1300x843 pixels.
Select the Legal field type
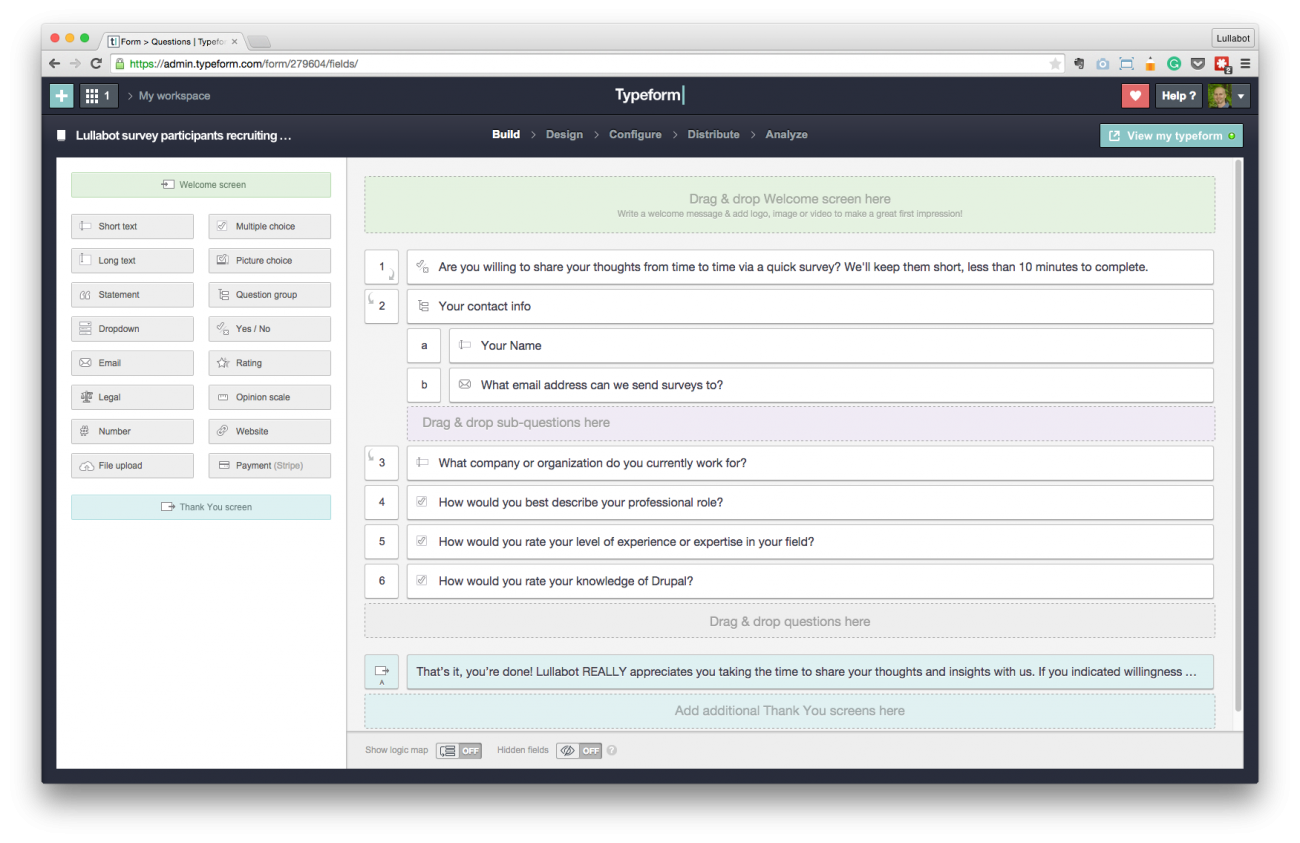pyautogui.click(x=132, y=397)
